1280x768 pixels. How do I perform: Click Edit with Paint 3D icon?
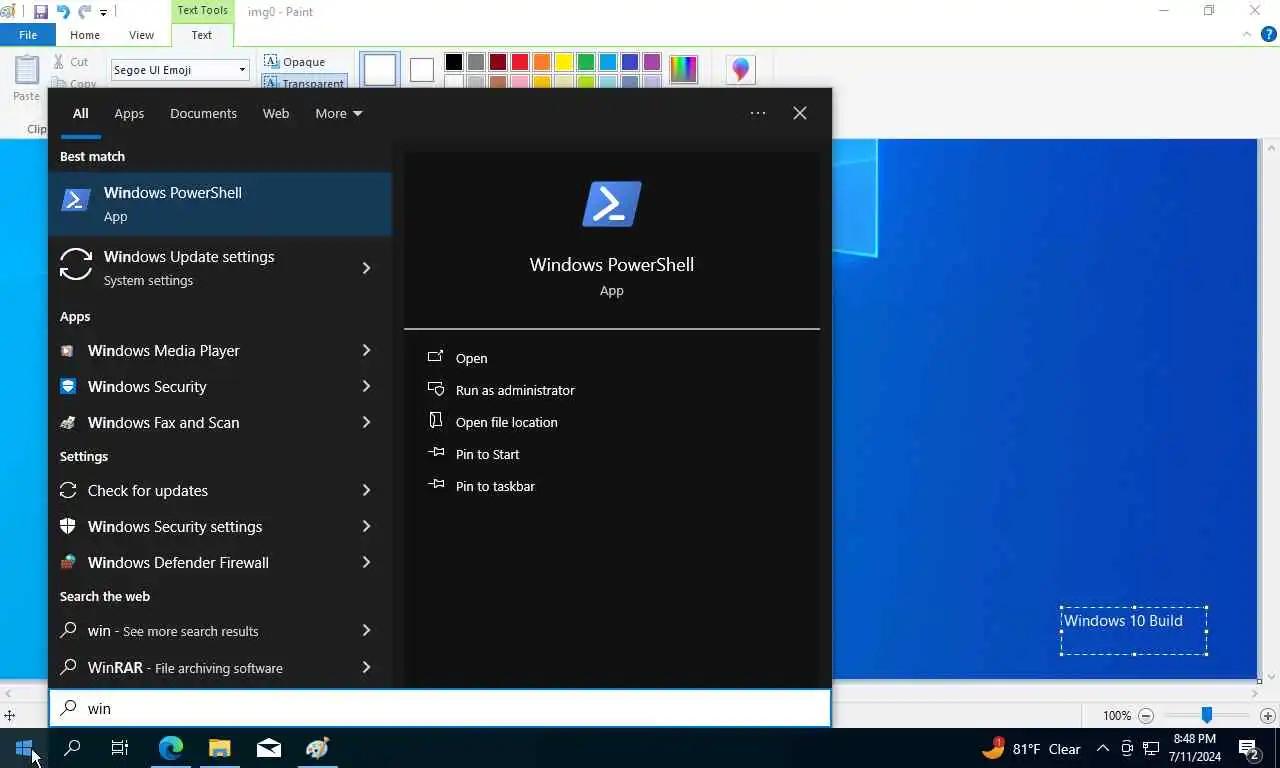click(x=740, y=69)
